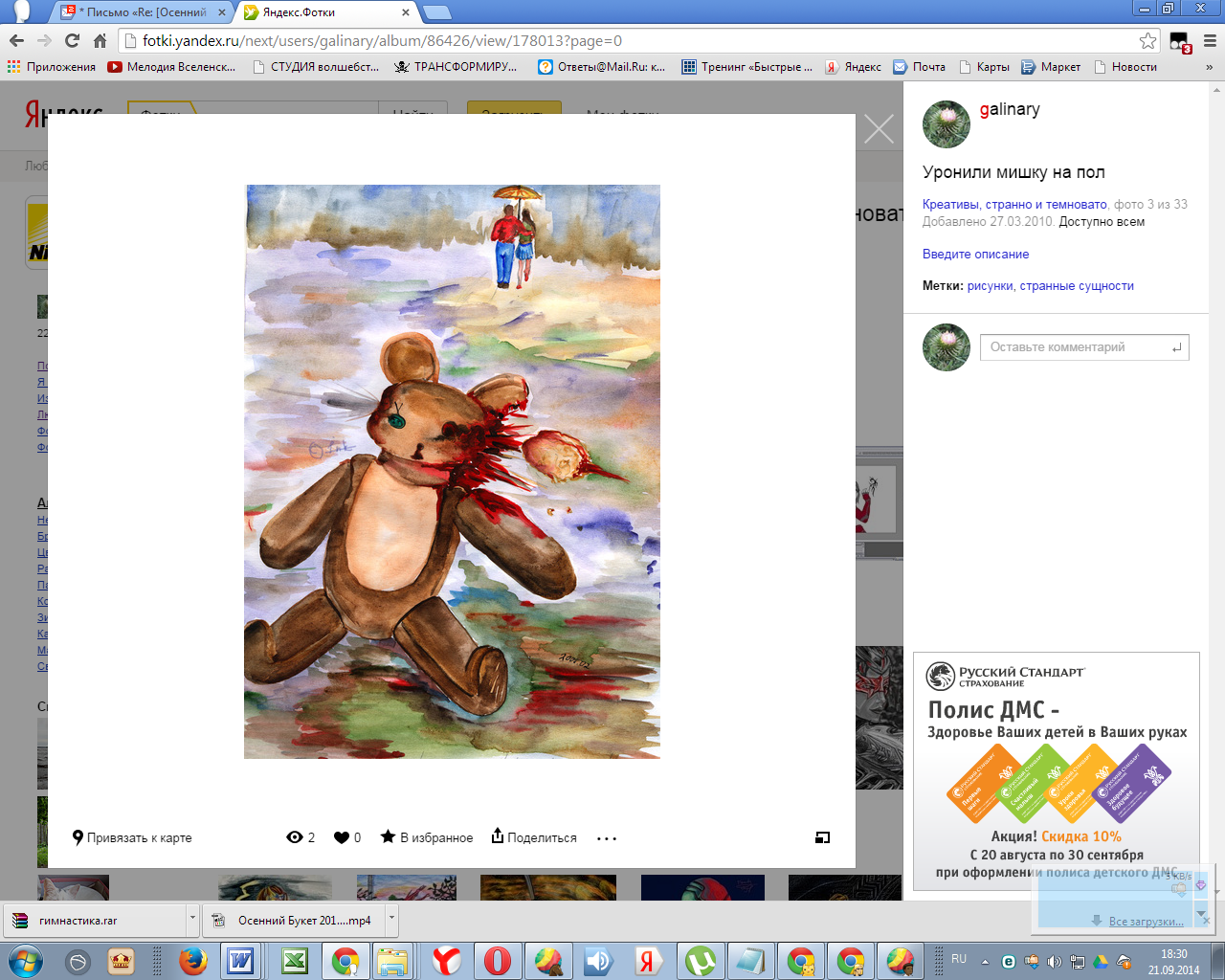Image resolution: width=1225 pixels, height=980 pixels.
Task: Open the гимнастика.rar downloaded file
Action: click(95, 921)
